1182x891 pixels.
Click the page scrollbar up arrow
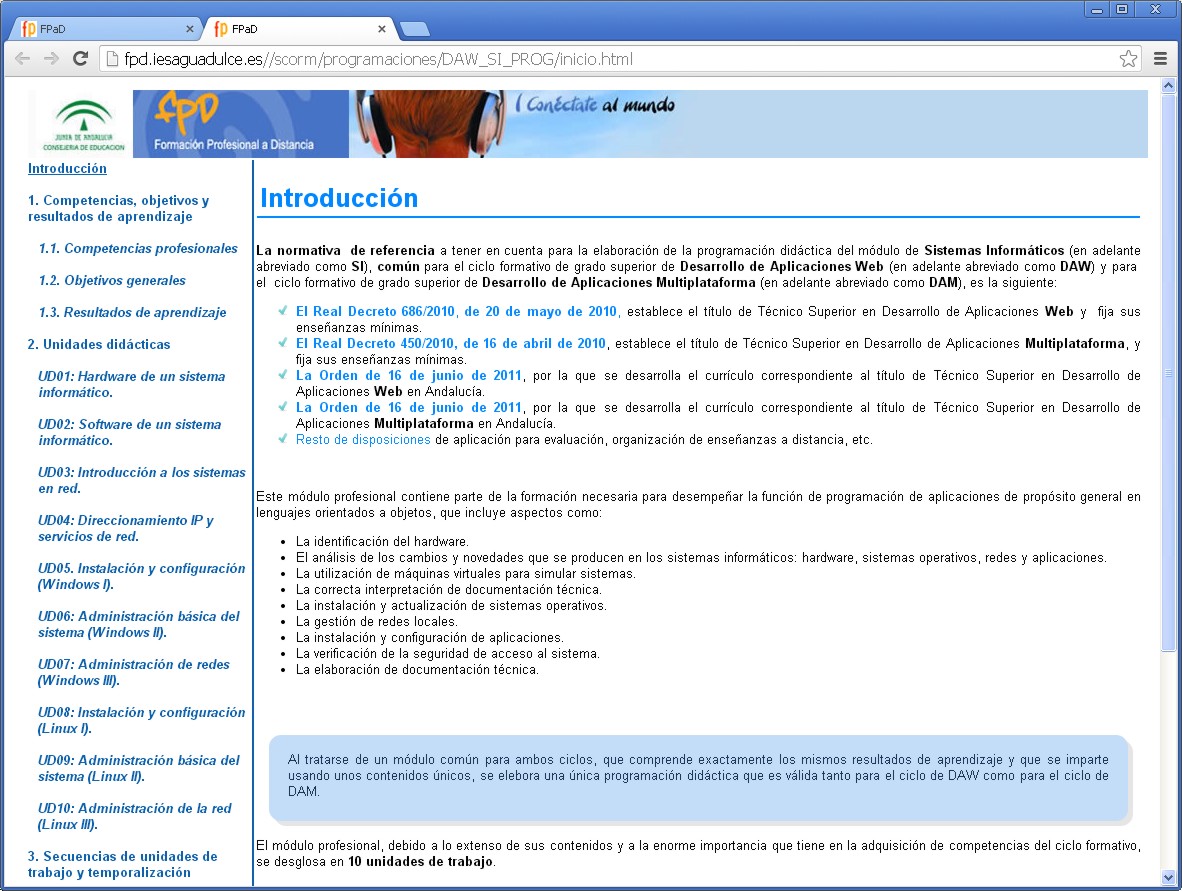[x=1168, y=85]
